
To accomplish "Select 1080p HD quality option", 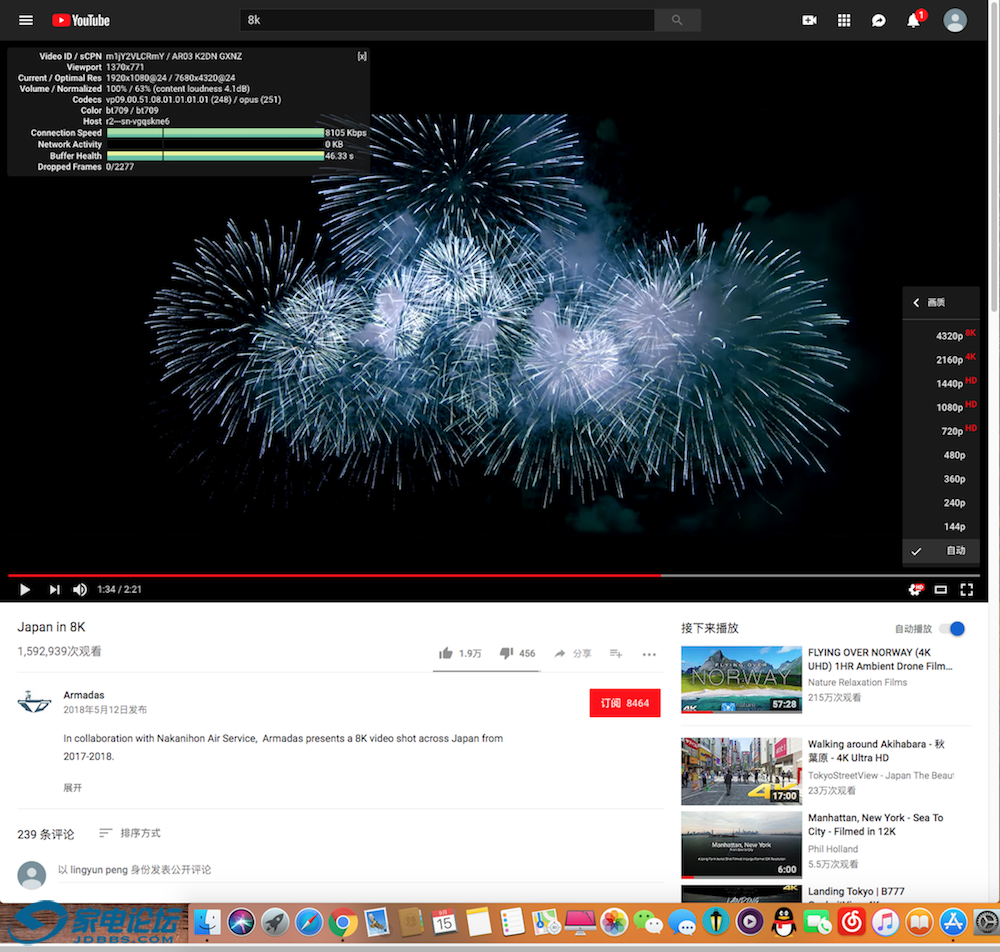I will [x=950, y=407].
